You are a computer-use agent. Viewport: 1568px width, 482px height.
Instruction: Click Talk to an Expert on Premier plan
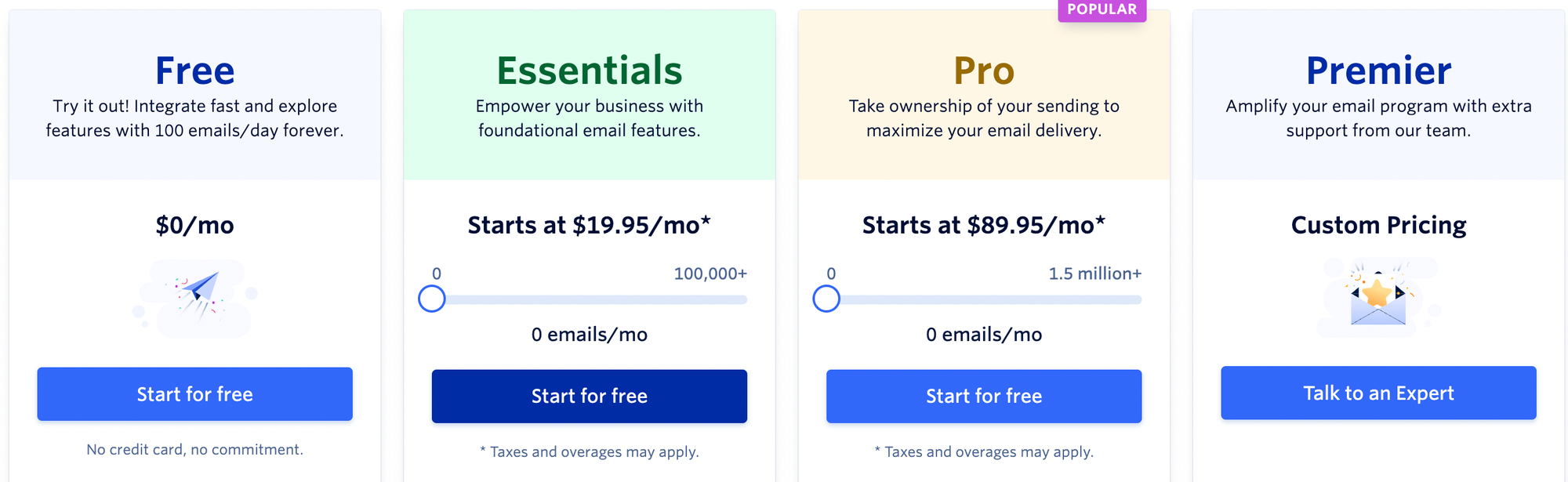(x=1377, y=393)
